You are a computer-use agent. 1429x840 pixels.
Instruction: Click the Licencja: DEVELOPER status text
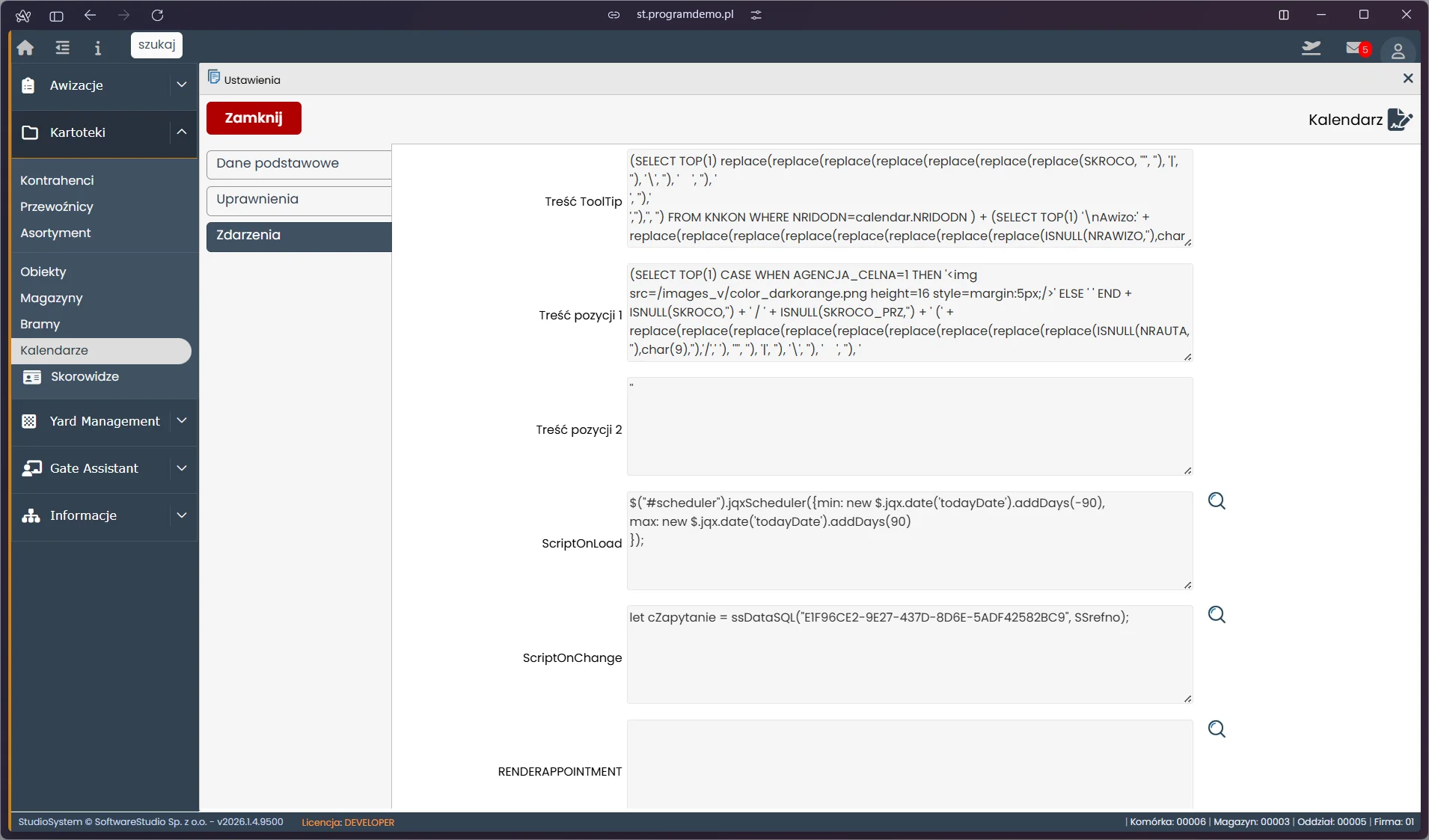[x=348, y=822]
